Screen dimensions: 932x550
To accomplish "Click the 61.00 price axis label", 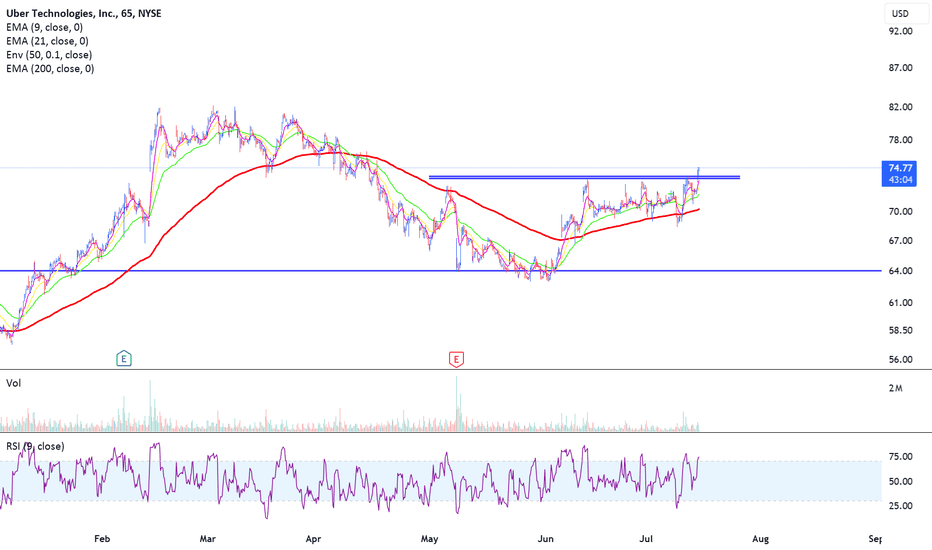I will pyautogui.click(x=900, y=303).
